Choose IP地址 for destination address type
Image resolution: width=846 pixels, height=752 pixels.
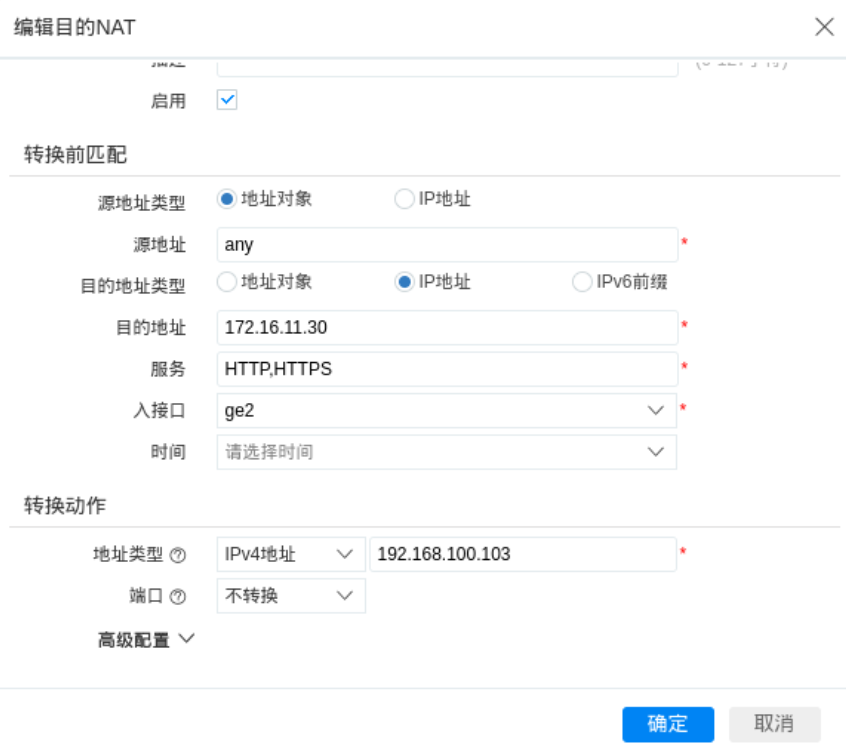point(404,282)
